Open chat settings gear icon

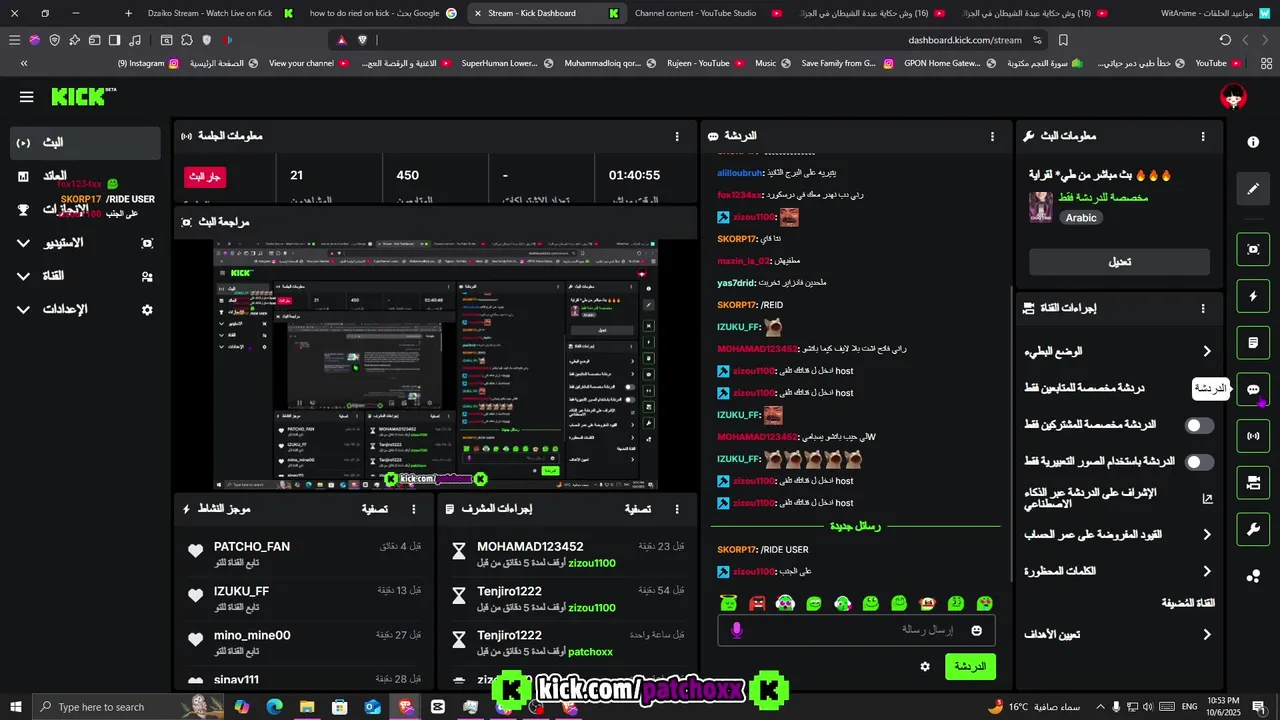(x=925, y=666)
